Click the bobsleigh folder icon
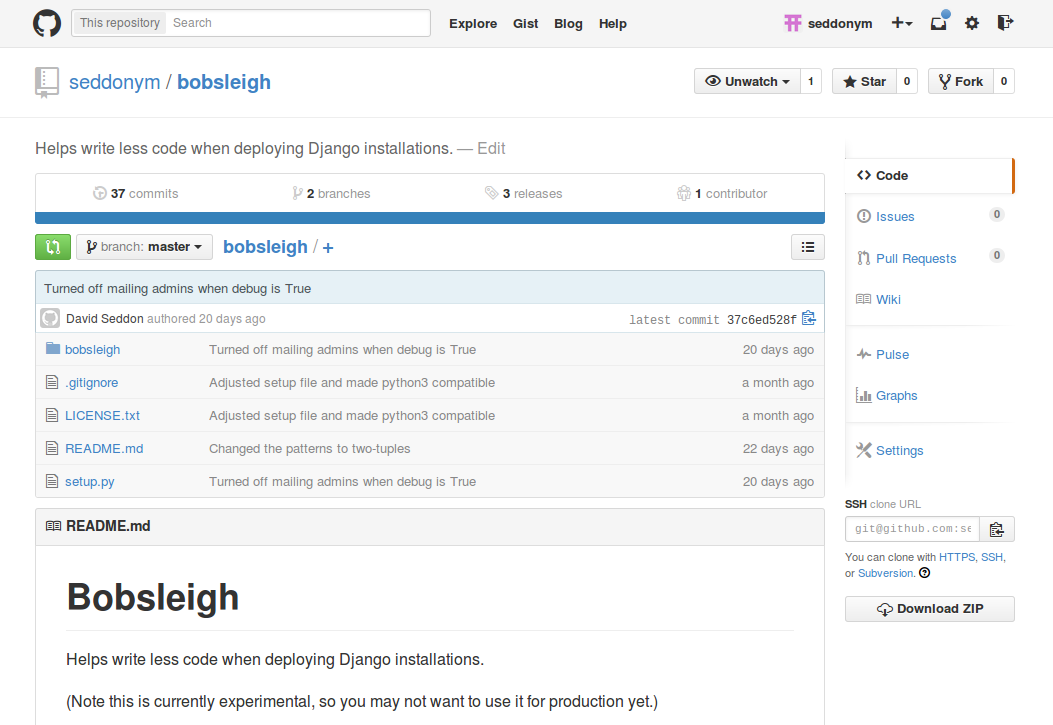The width and height of the screenshot is (1053, 725). pos(52,348)
